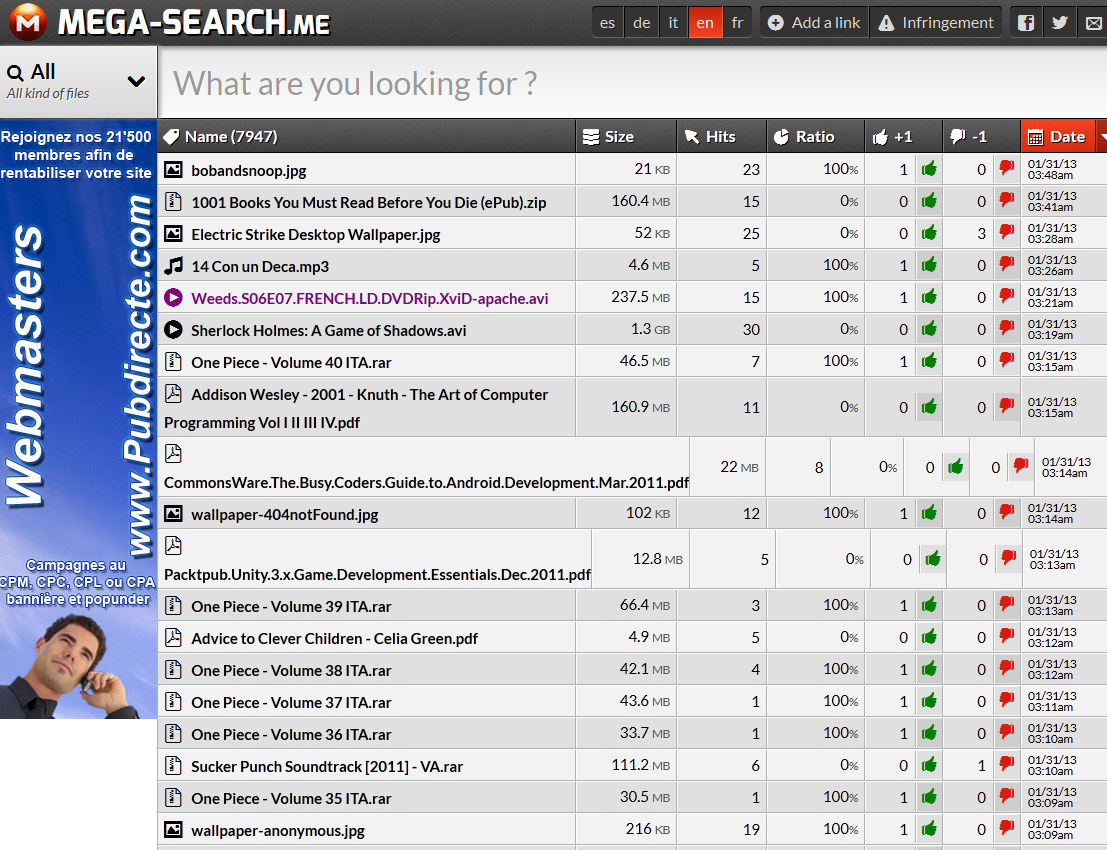This screenshot has width=1107, height=850.
Task: Select the fr language option
Action: (737, 23)
